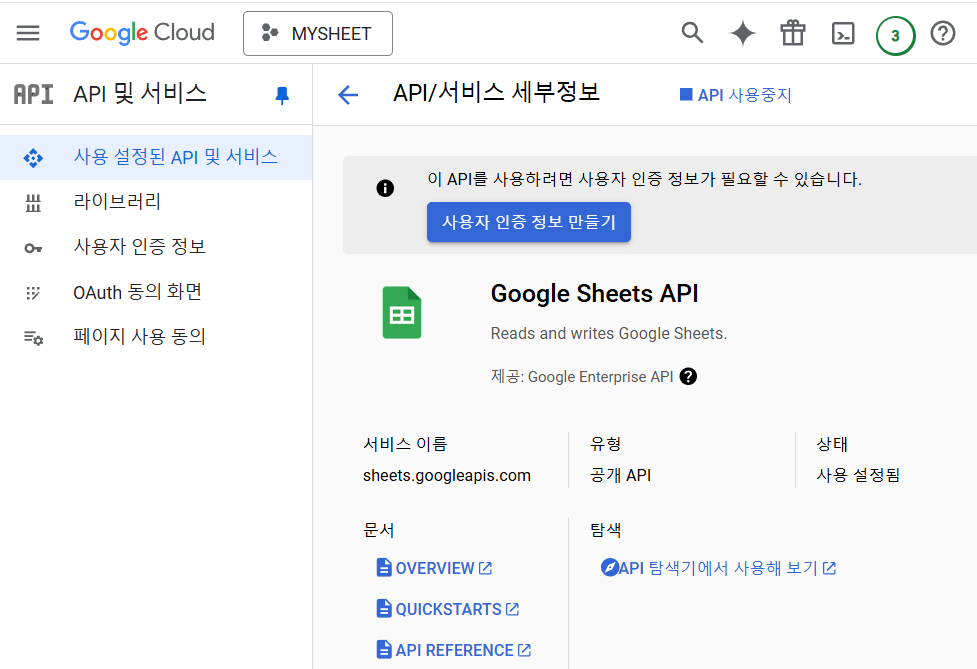
Task: Open 페이지 사용 동의 sidebar item
Action: 156,336
